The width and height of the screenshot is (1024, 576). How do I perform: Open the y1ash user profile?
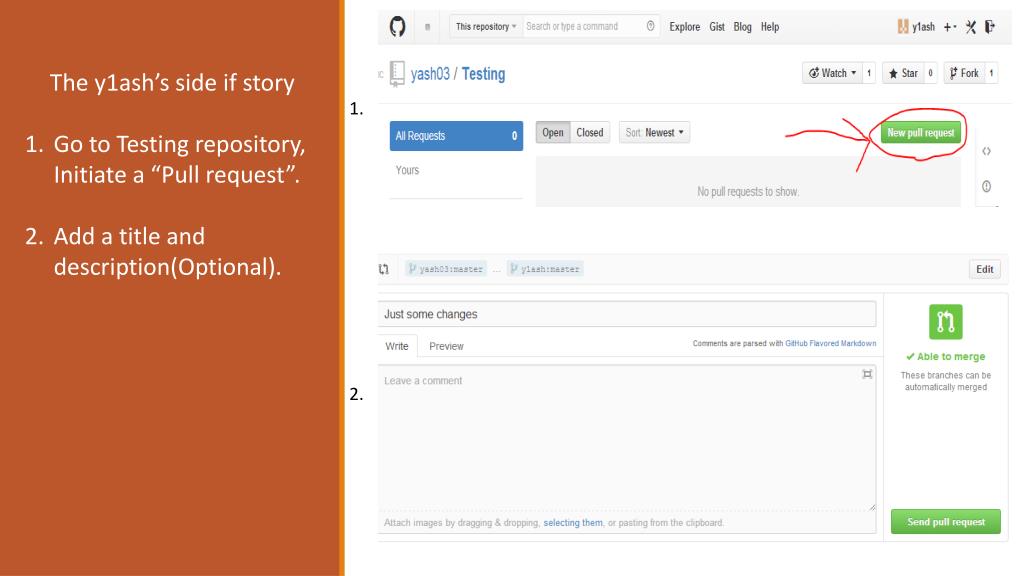(x=923, y=27)
